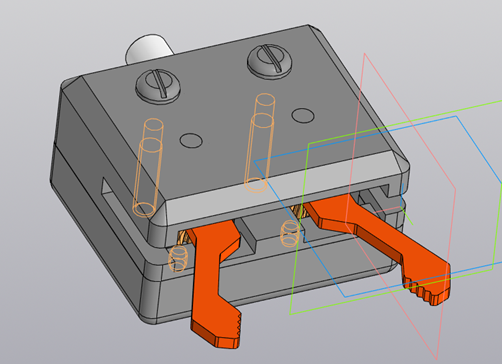Screen dimensions: 502x364
Task: Click the left wireframe spring at front
Action: point(178,259)
